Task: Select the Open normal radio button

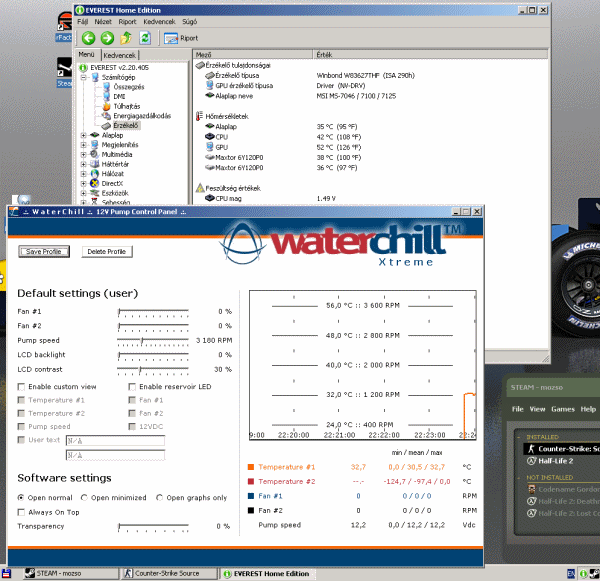Action: tap(21, 498)
